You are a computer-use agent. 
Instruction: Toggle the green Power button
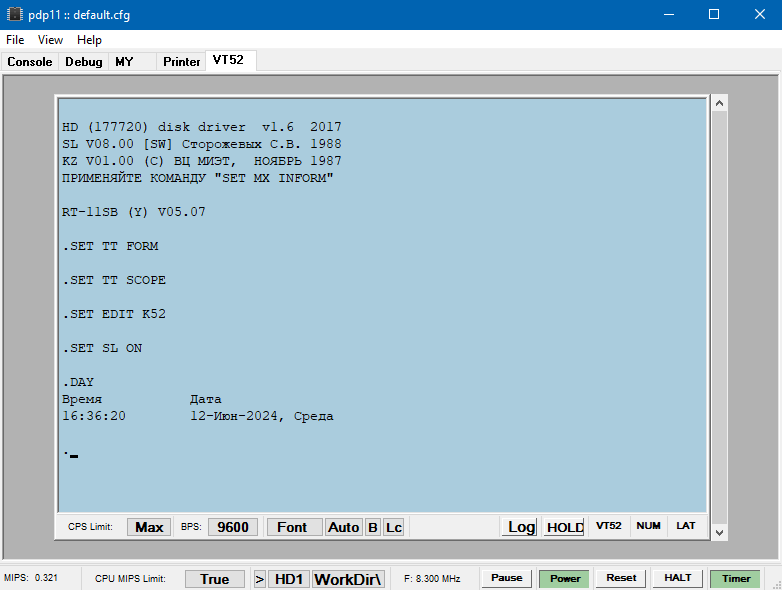coord(565,579)
